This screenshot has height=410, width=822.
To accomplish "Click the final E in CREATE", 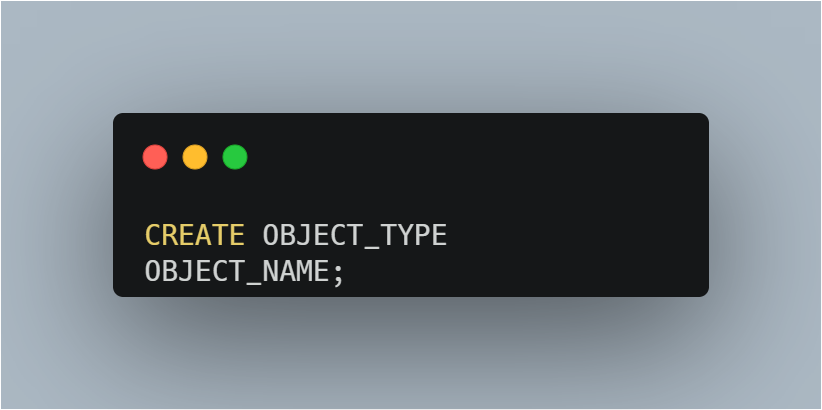I will (236, 236).
